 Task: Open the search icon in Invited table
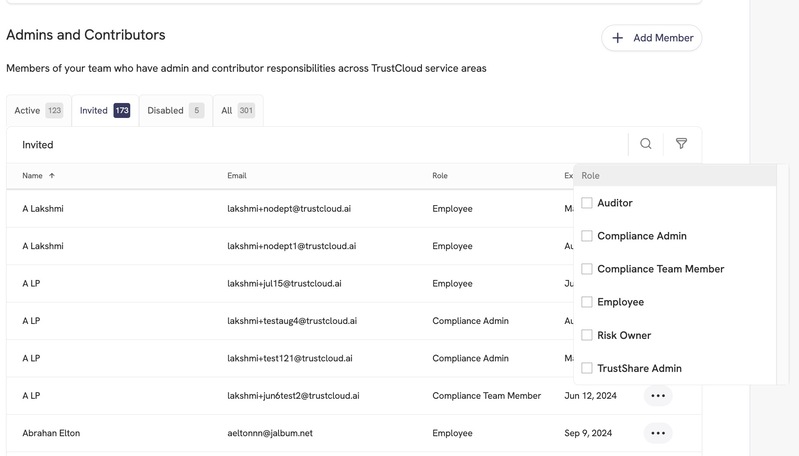pyautogui.click(x=646, y=144)
